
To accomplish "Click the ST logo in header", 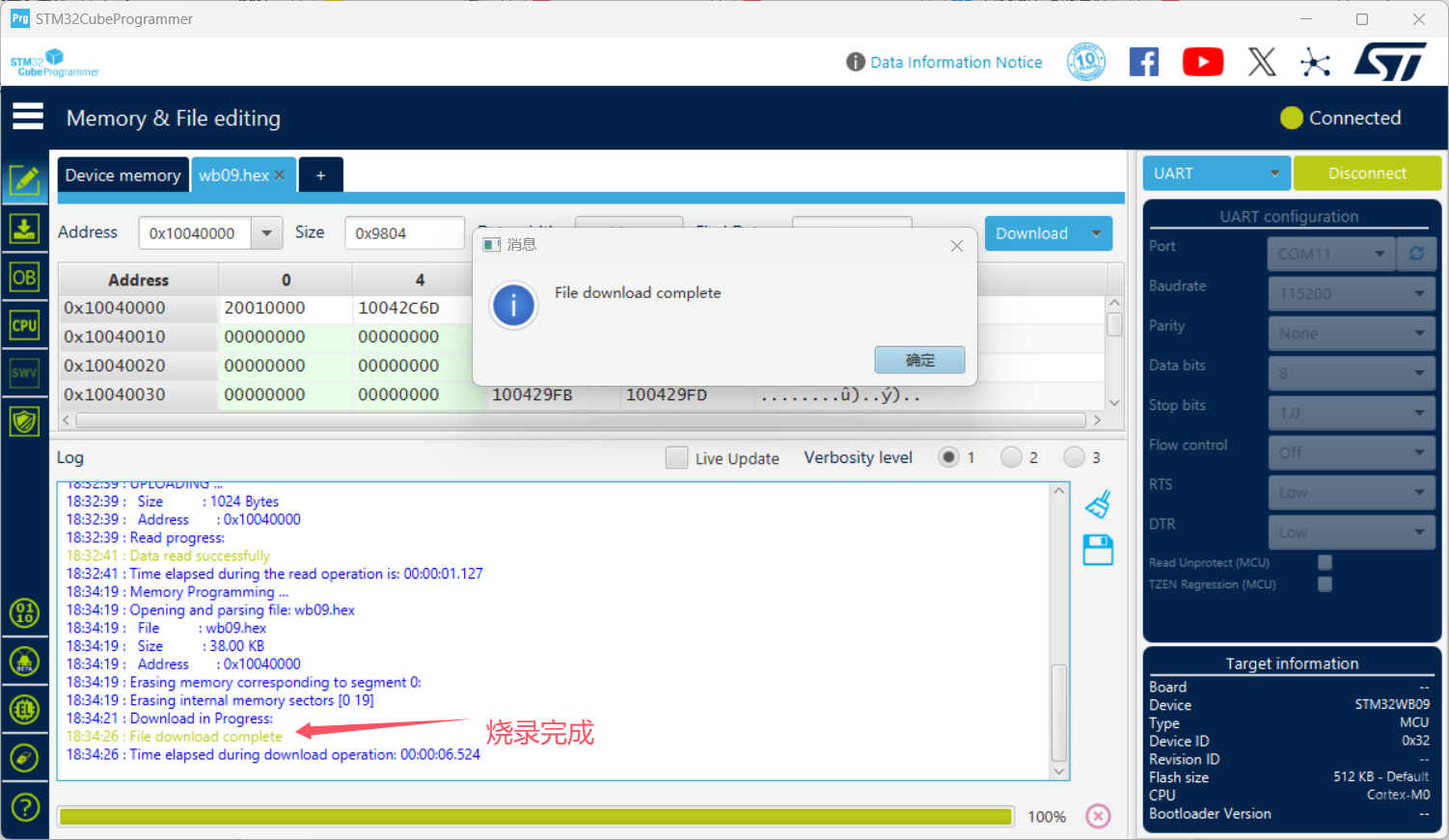I will [1390, 63].
